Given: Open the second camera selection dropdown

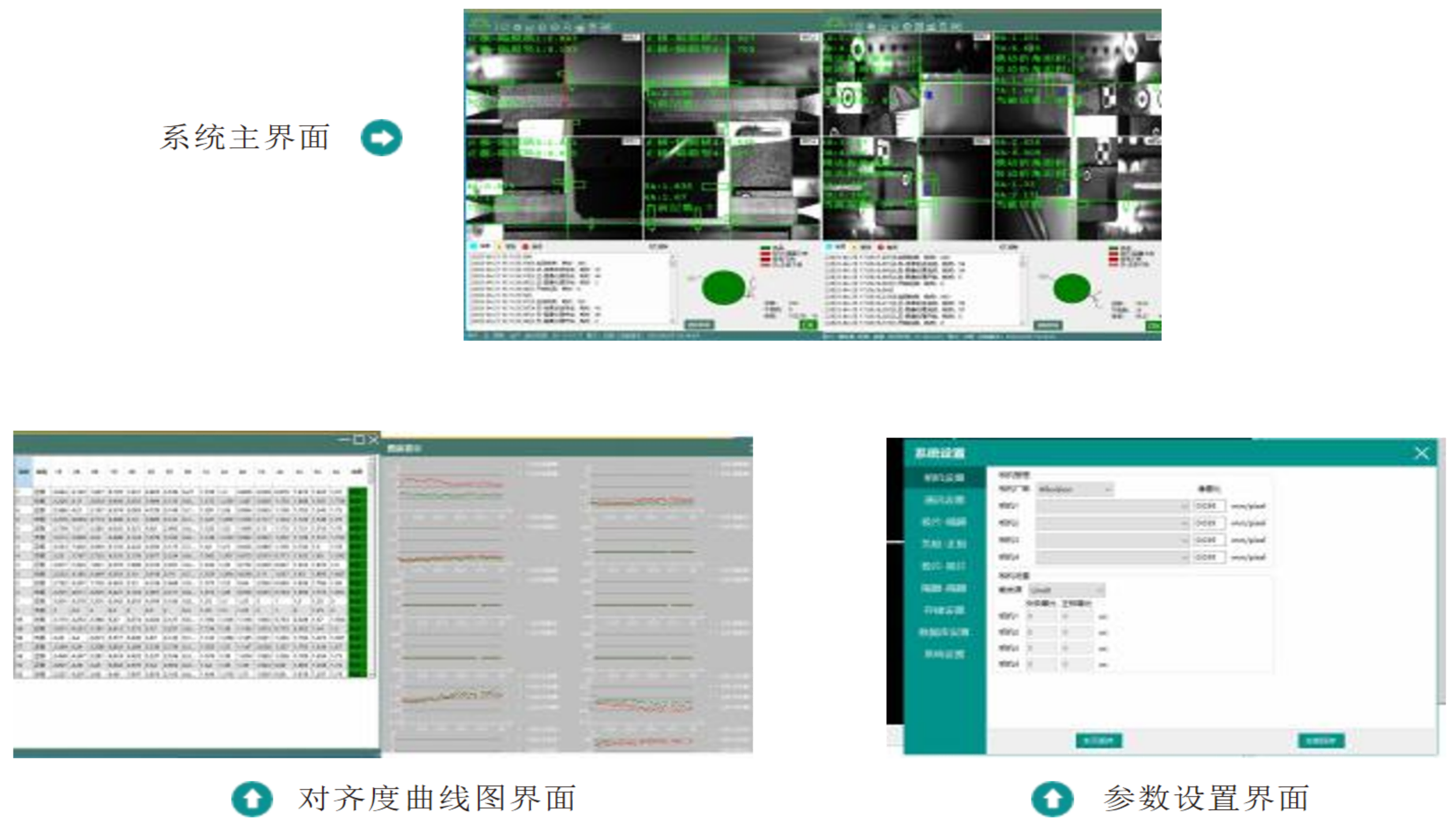Looking at the screenshot, I should point(1112,523).
